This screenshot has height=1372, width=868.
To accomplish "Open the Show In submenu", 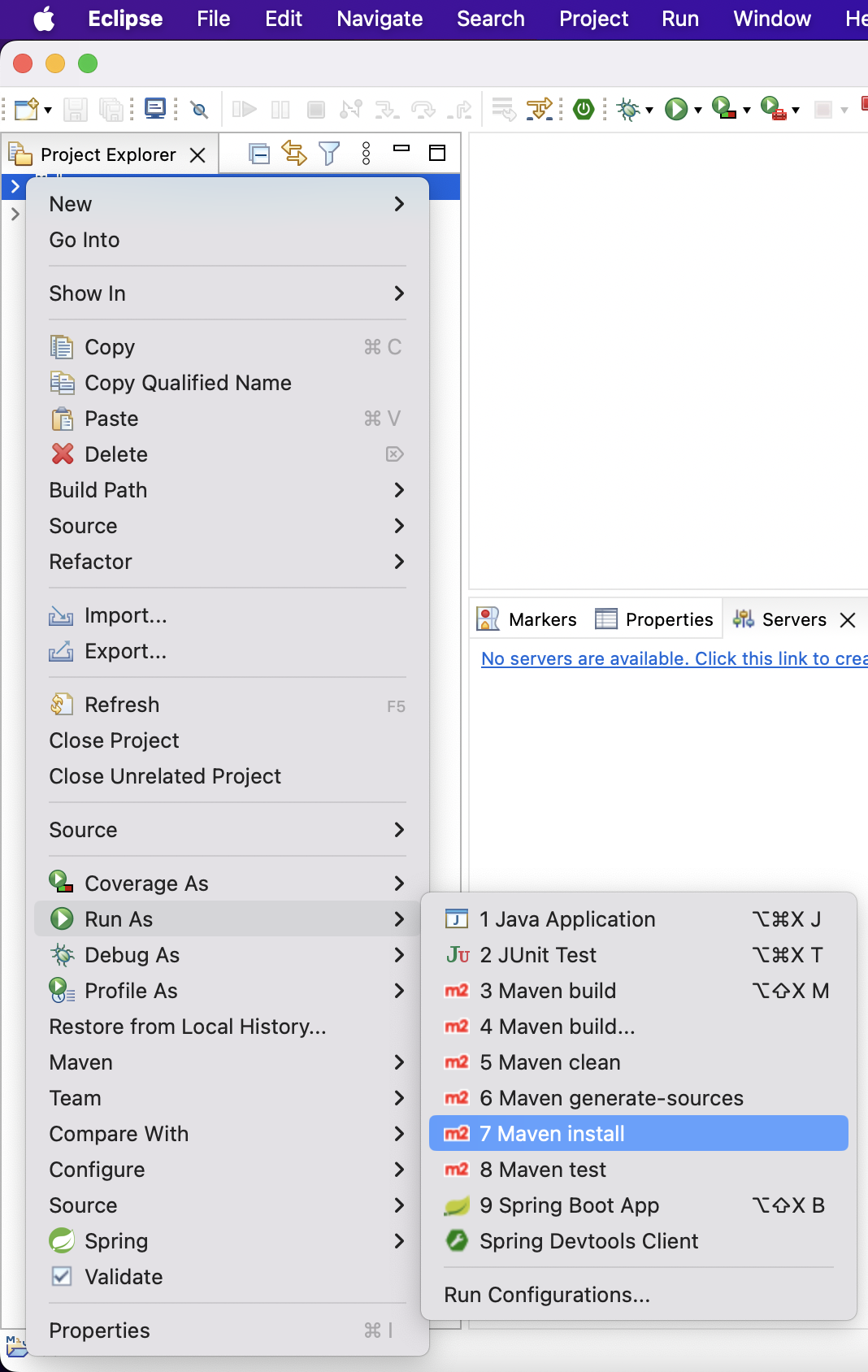I will pos(228,293).
